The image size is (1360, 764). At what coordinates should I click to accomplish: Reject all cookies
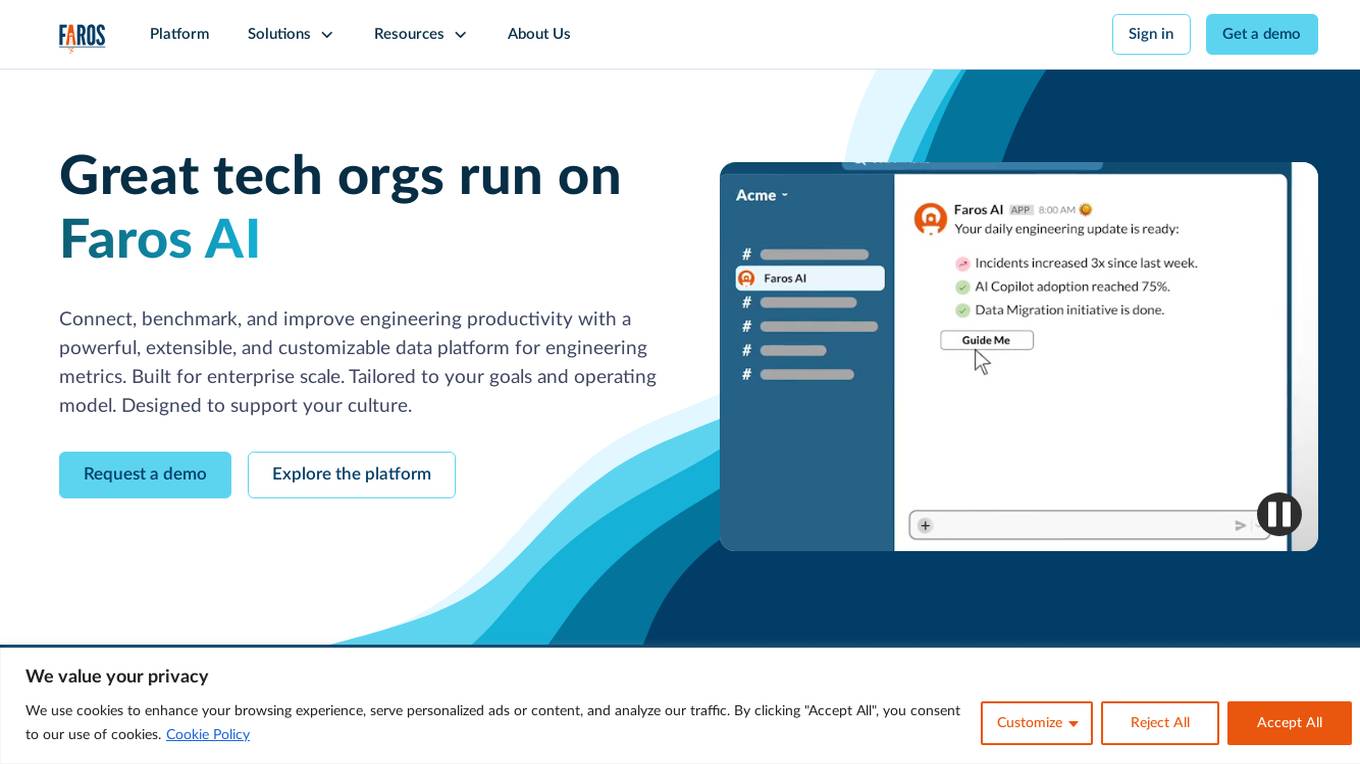pos(1160,723)
